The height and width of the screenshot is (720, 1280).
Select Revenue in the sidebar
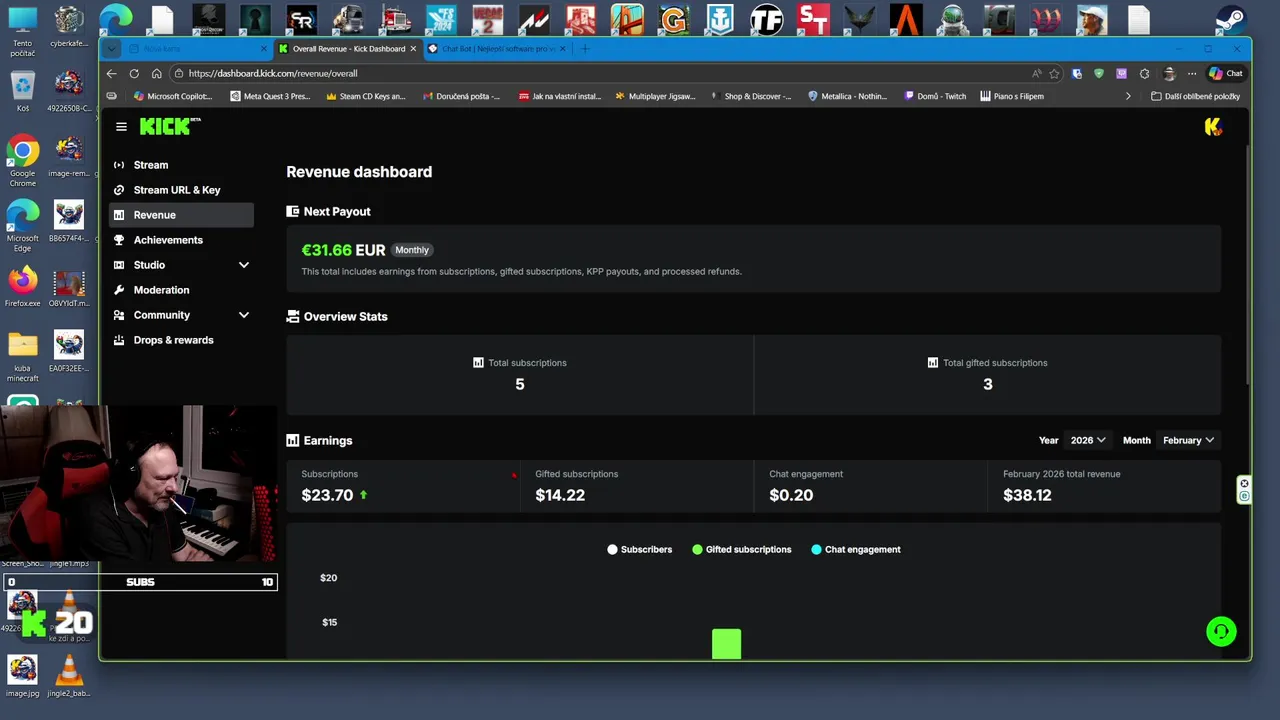[x=181, y=215]
